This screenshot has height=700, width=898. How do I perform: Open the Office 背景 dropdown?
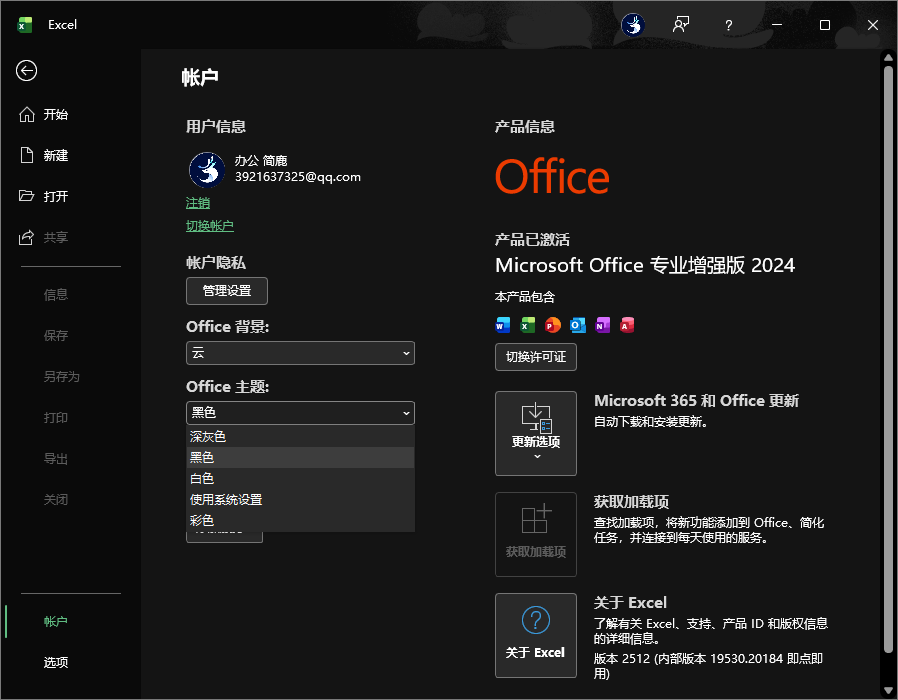coord(300,353)
